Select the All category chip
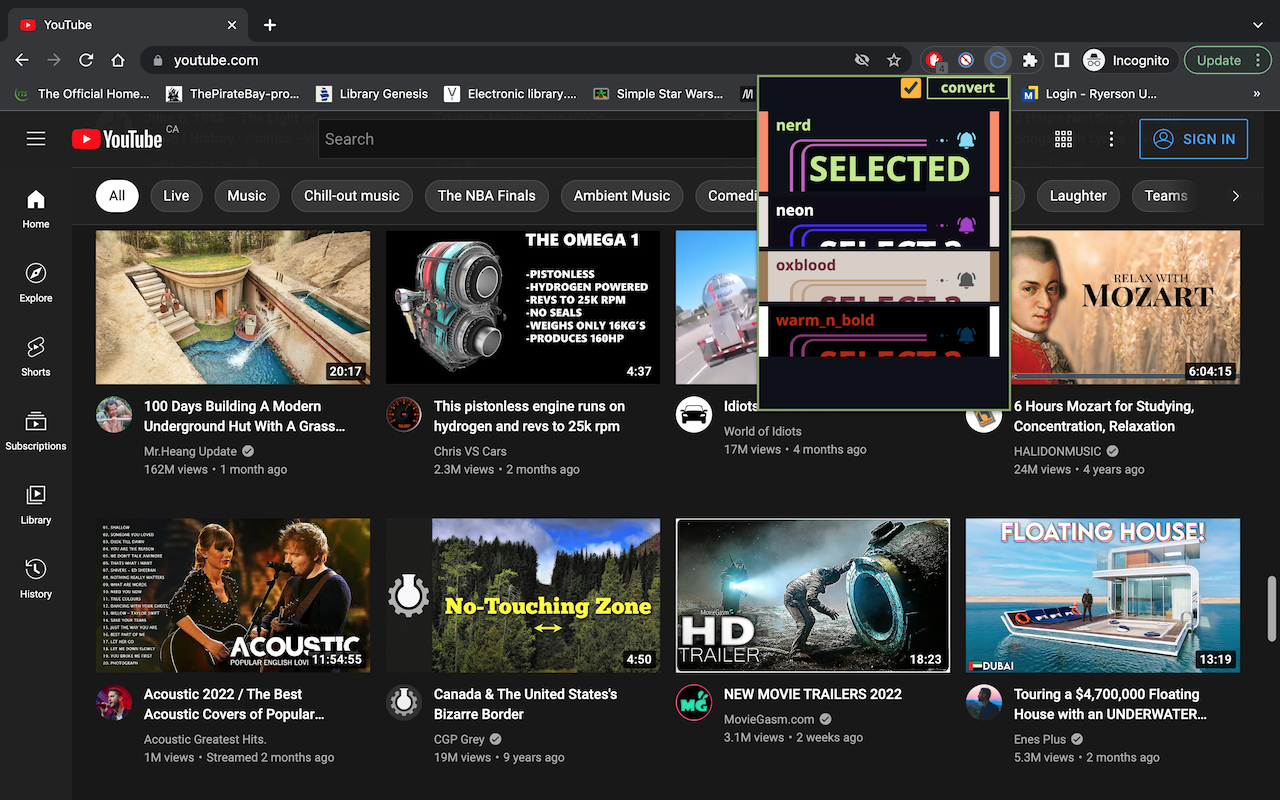This screenshot has height=800, width=1280. point(117,196)
